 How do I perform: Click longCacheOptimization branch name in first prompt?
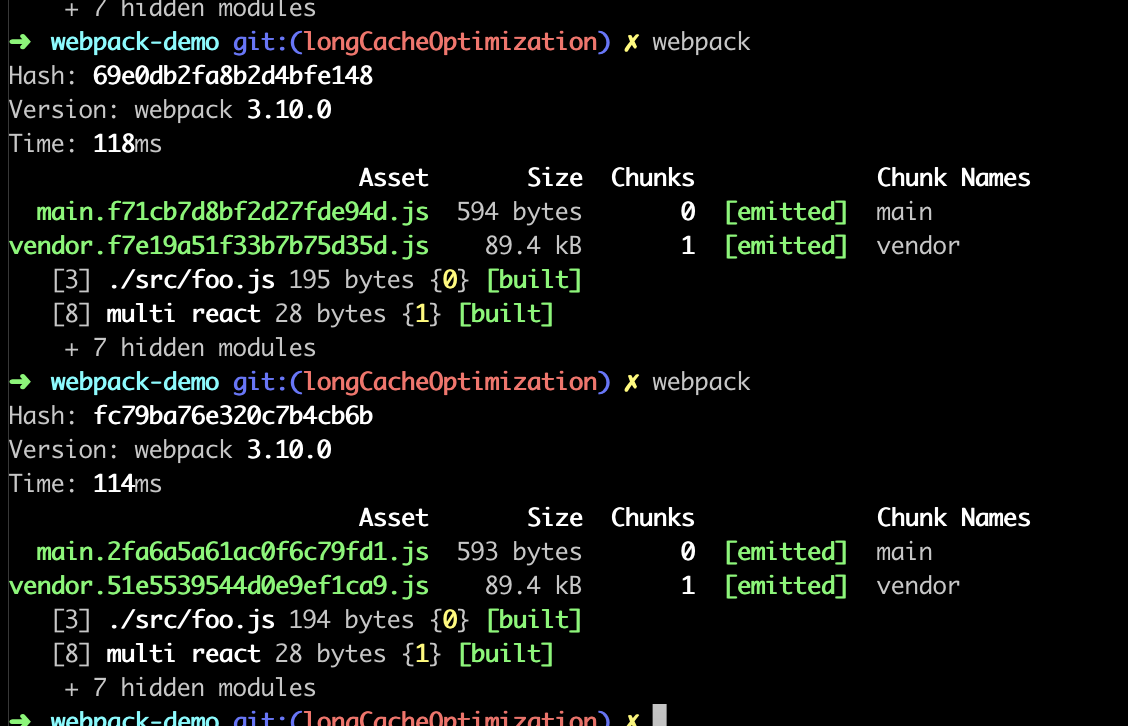[x=450, y=42]
